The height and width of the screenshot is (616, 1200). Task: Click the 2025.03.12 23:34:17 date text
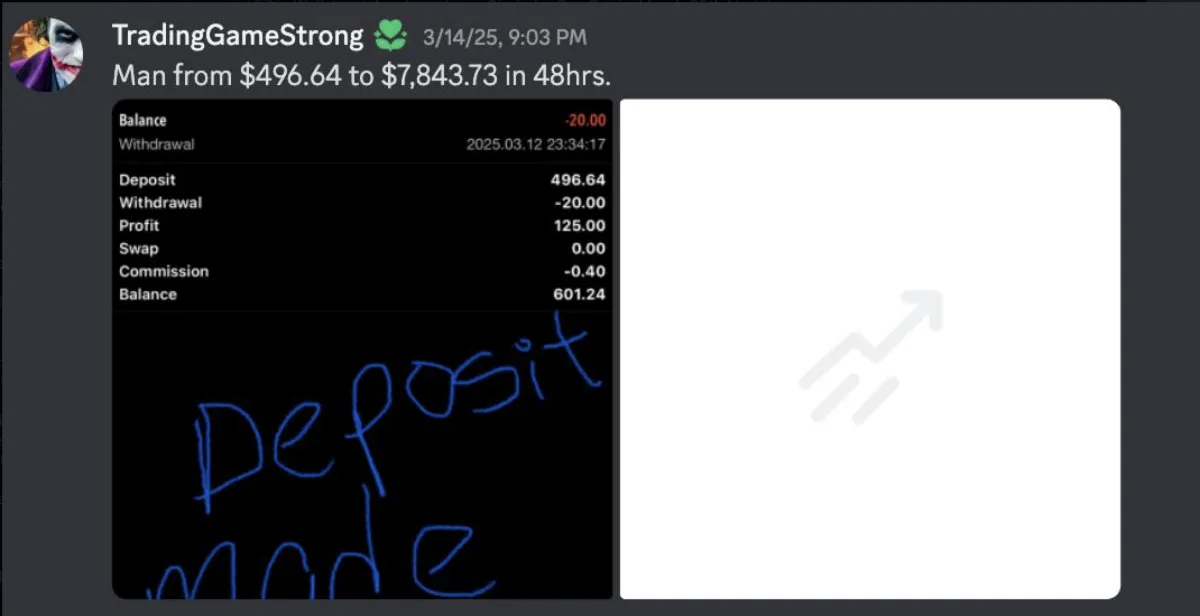(536, 144)
